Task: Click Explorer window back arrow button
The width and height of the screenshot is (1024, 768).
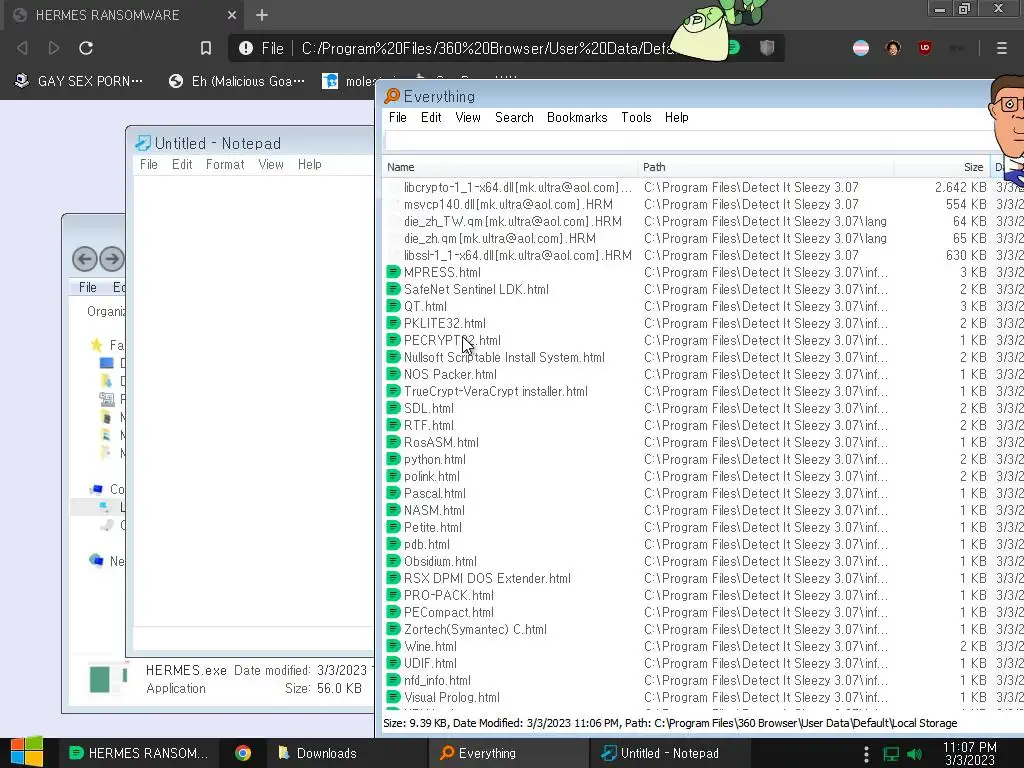Action: click(x=84, y=259)
